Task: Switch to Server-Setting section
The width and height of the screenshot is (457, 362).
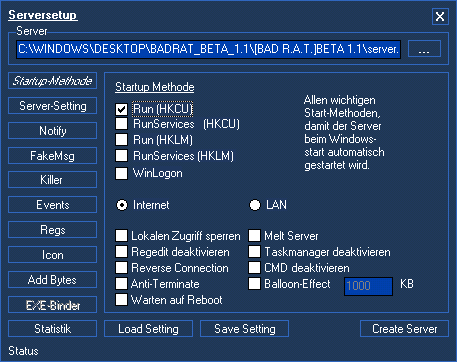Action: (53, 106)
